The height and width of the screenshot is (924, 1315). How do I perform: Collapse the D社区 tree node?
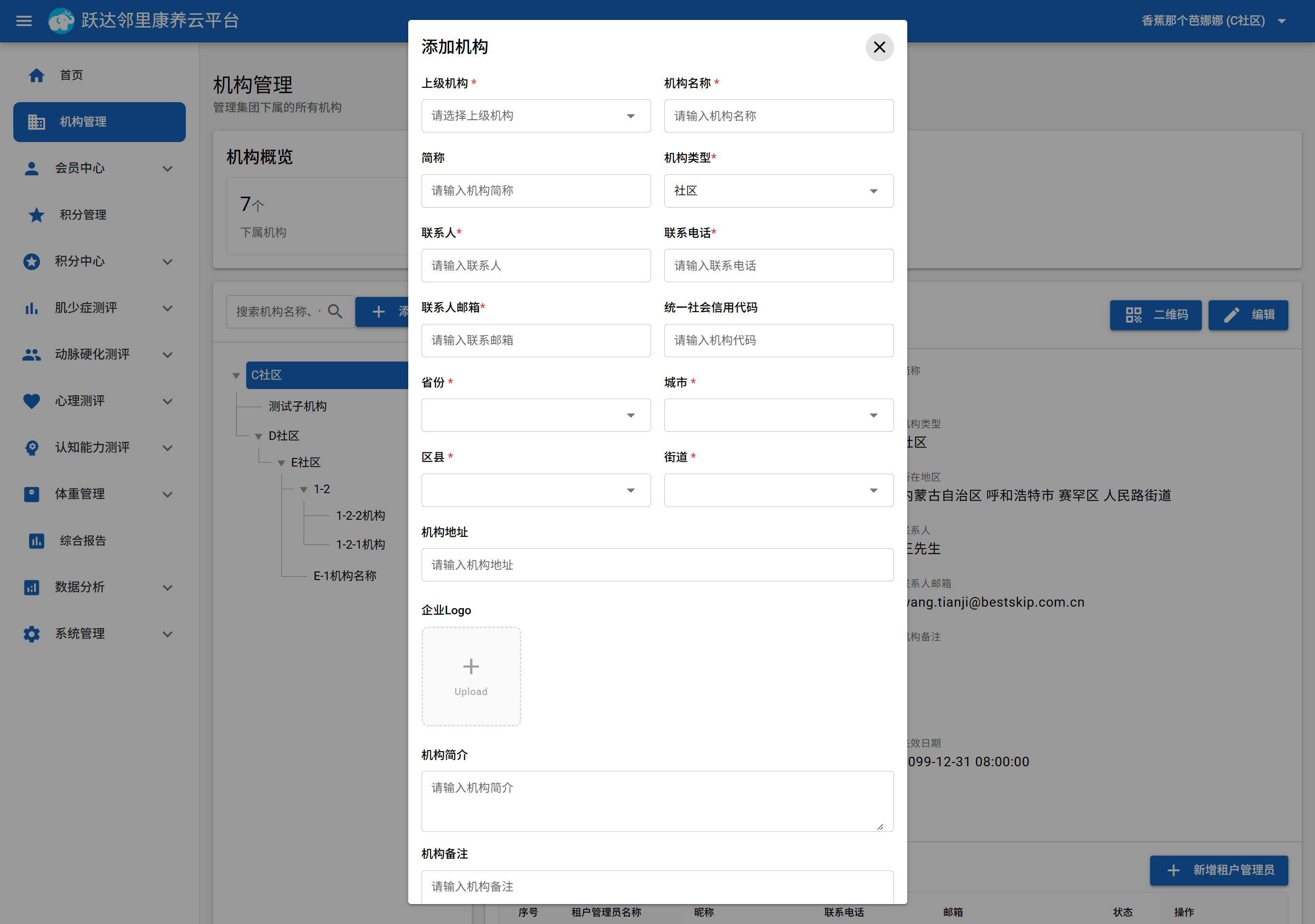[x=259, y=437]
